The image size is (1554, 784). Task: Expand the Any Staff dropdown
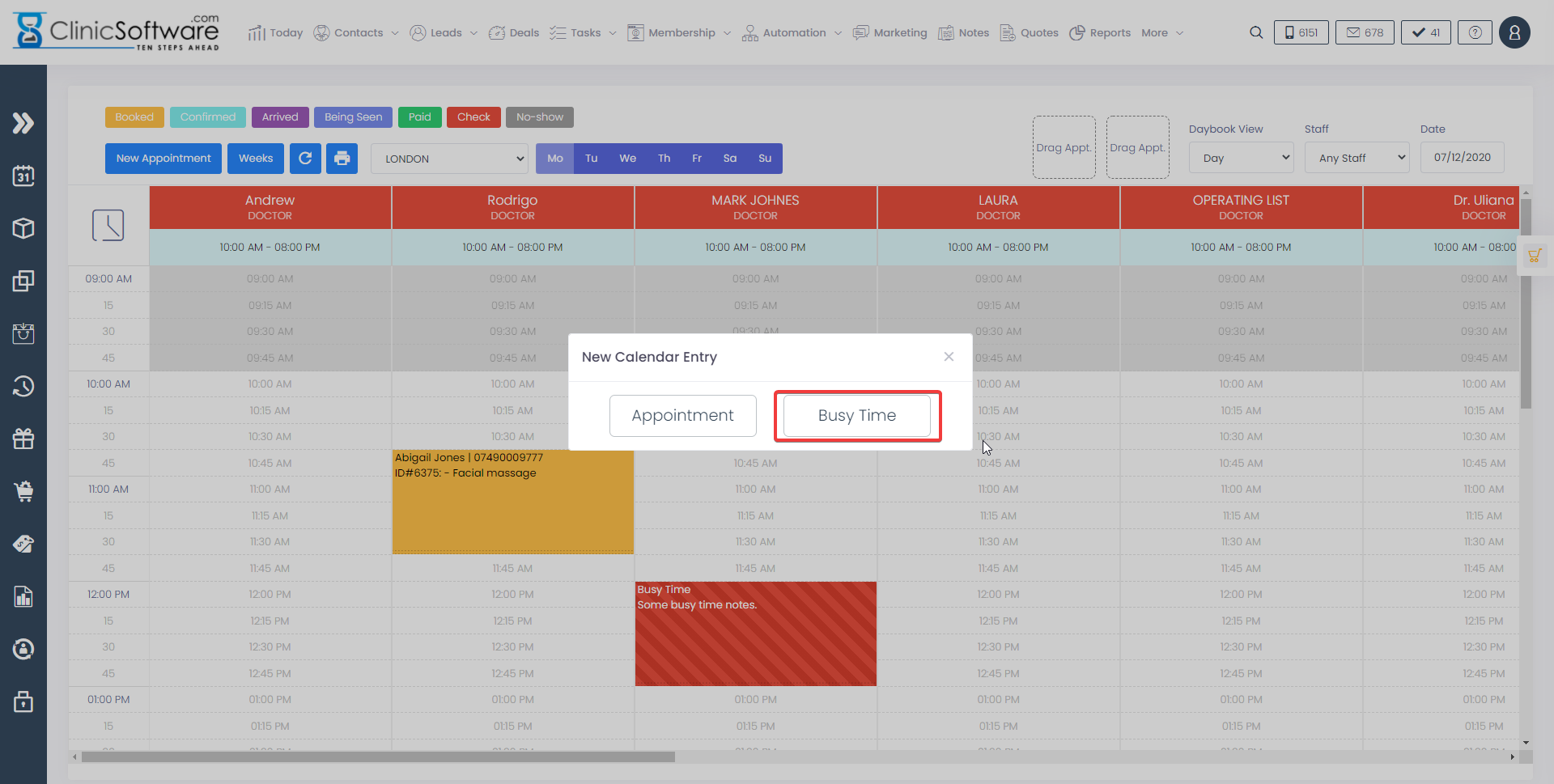1357,158
